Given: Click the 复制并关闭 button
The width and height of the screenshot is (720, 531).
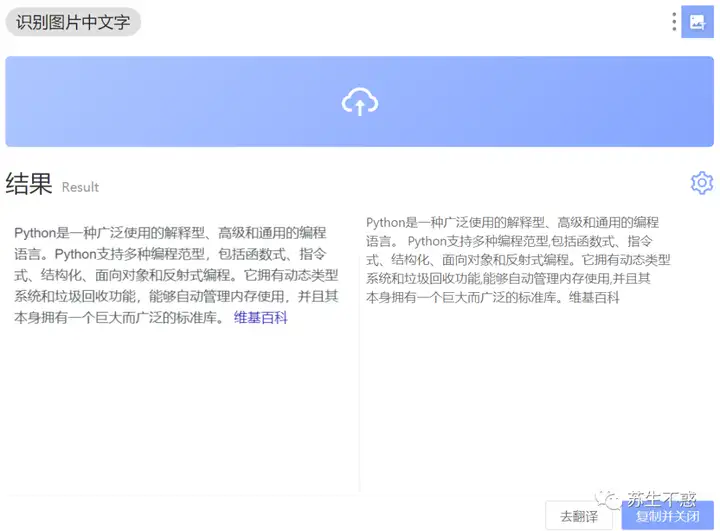Looking at the screenshot, I should pos(668,516).
